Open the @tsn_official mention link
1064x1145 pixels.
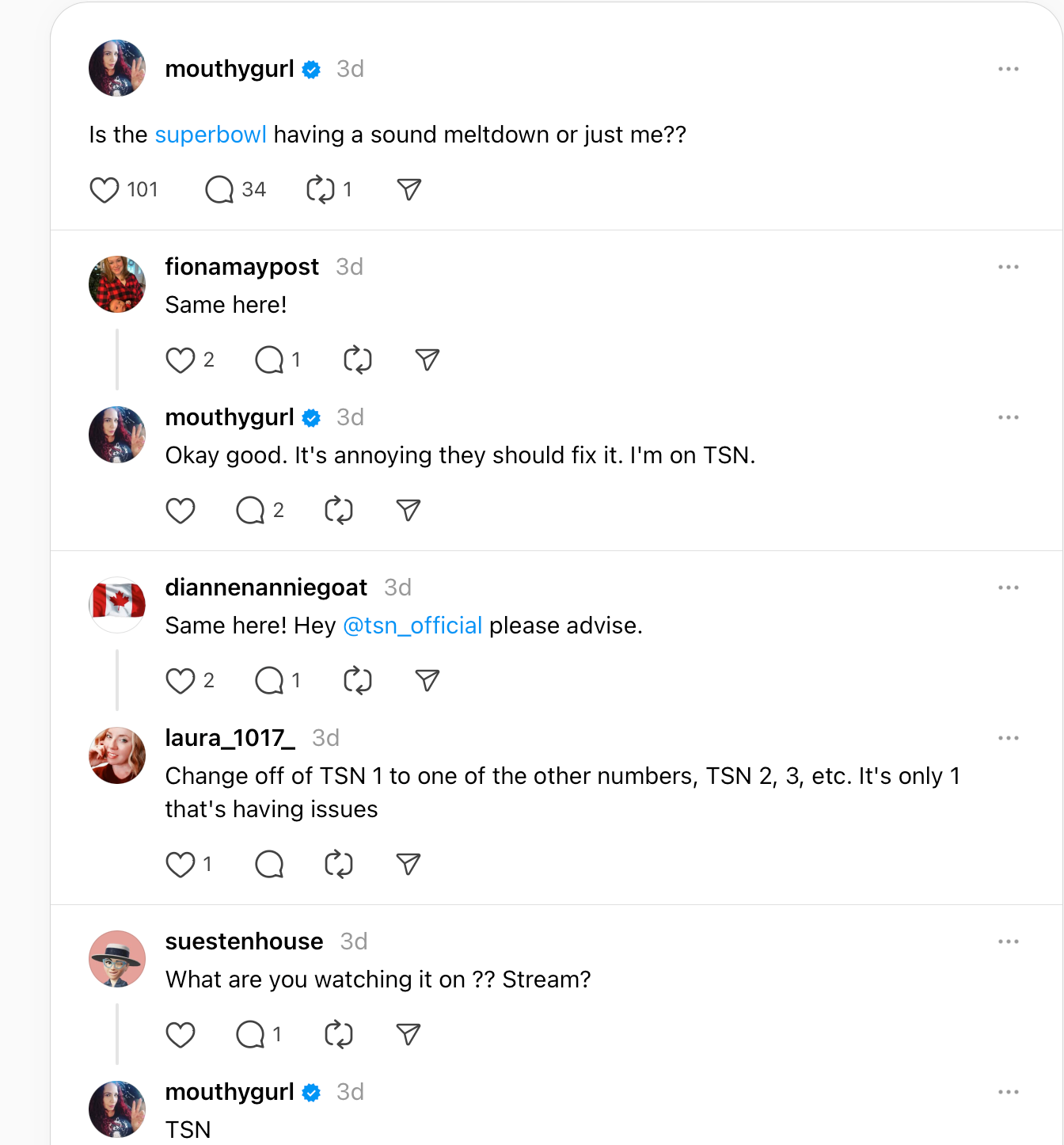[x=412, y=626]
